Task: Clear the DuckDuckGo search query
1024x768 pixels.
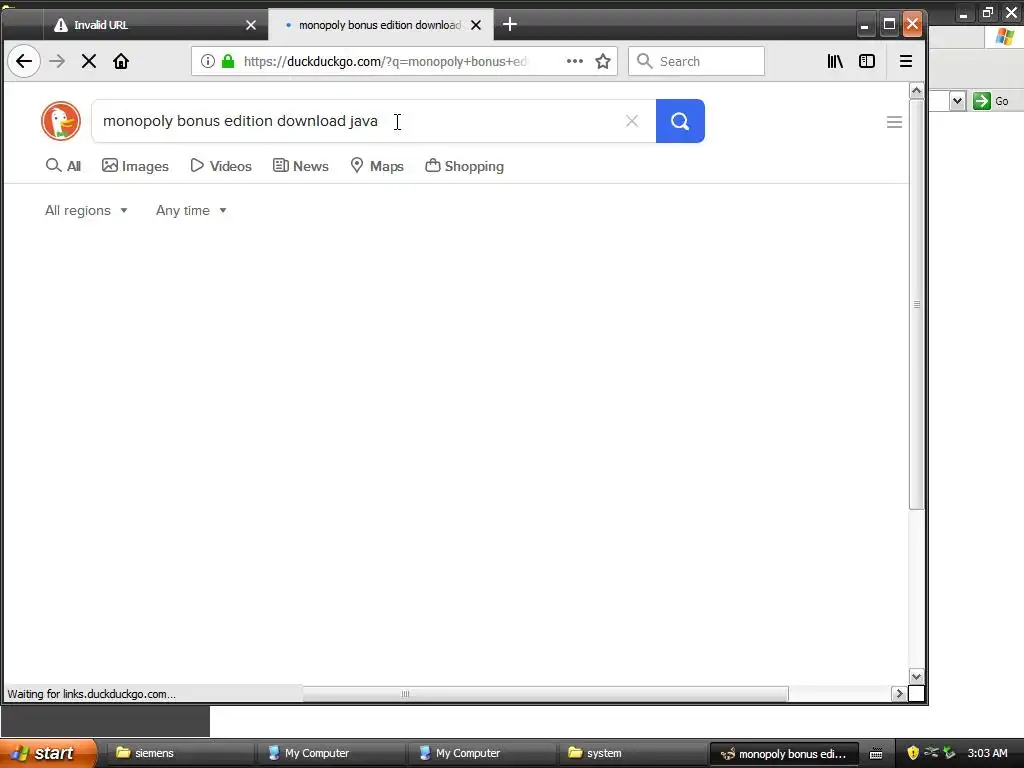Action: tap(632, 121)
